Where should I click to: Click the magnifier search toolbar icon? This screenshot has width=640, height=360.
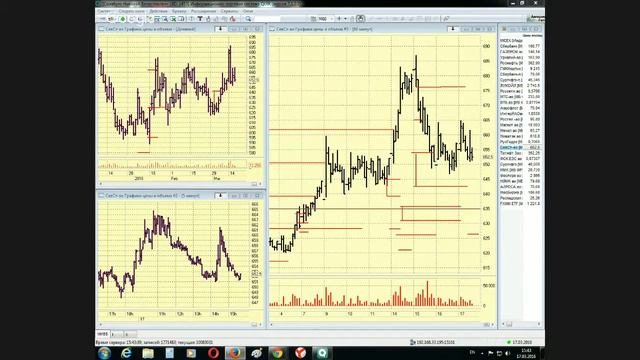248,19
